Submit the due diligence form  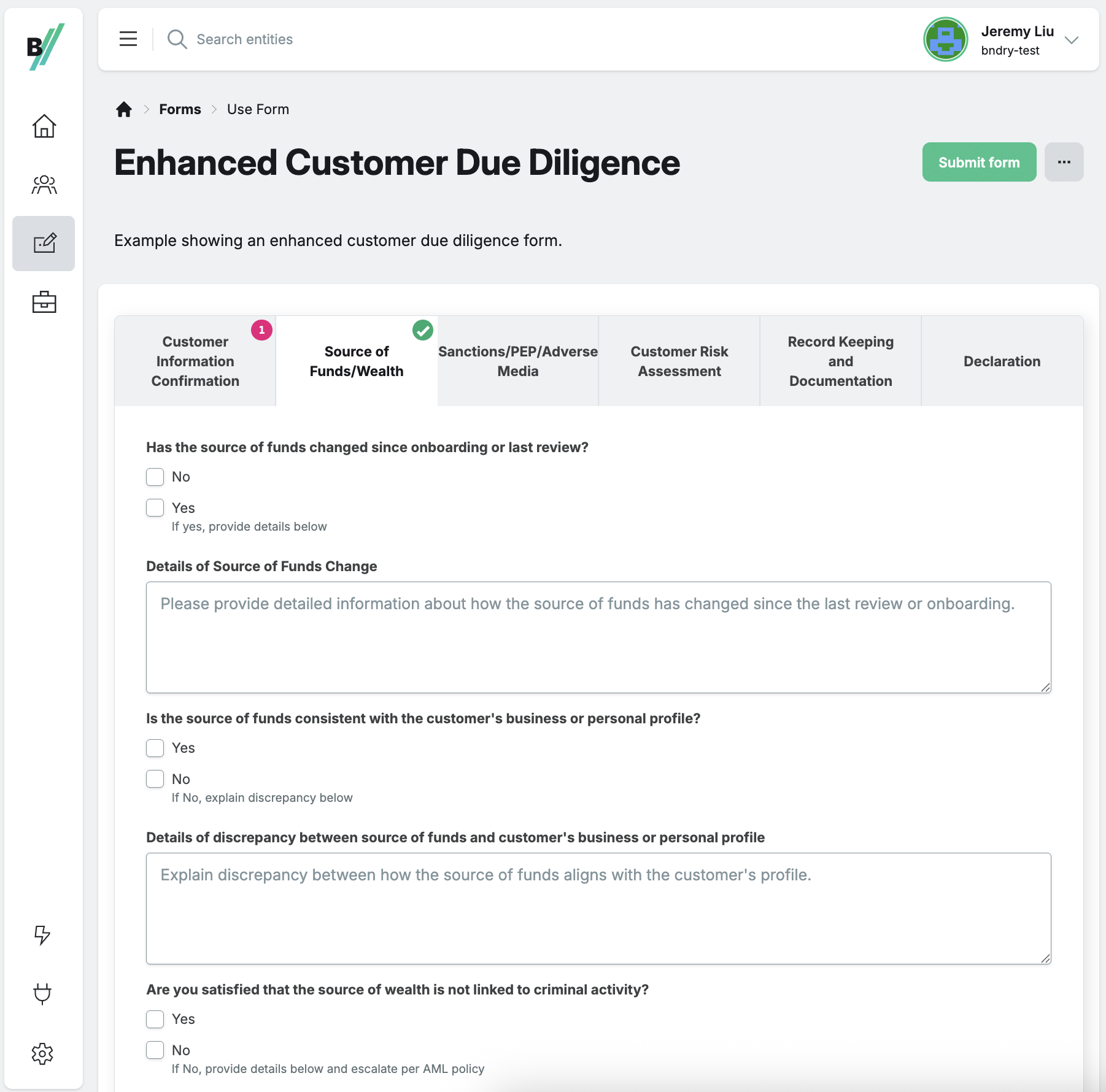(978, 162)
